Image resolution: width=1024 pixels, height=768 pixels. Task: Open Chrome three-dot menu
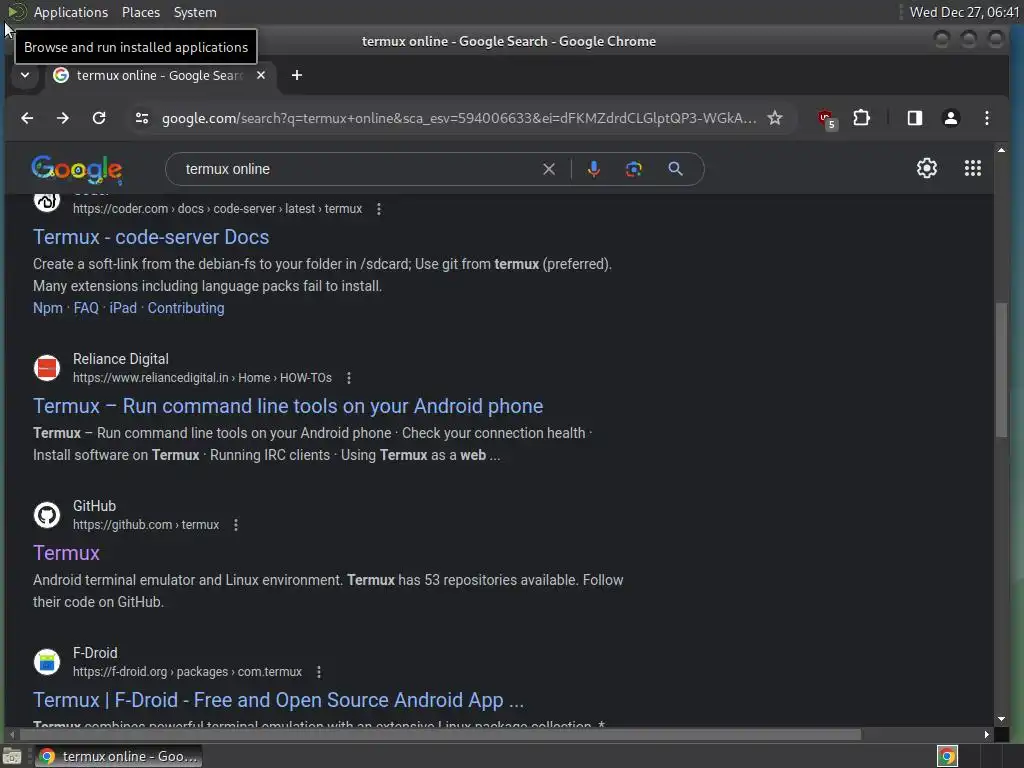coord(986,118)
